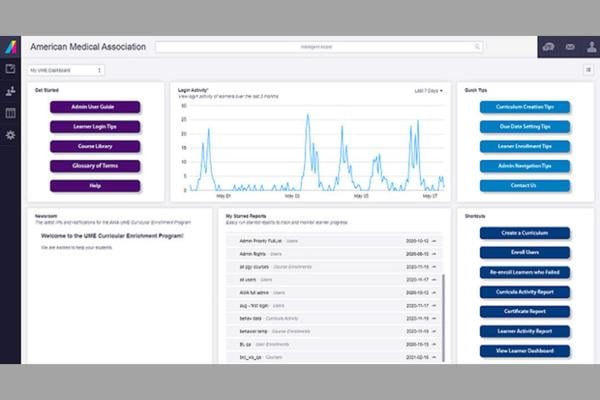Image resolution: width=600 pixels, height=400 pixels.
Task: Open the users icon in left sidebar
Action: click(x=10, y=91)
